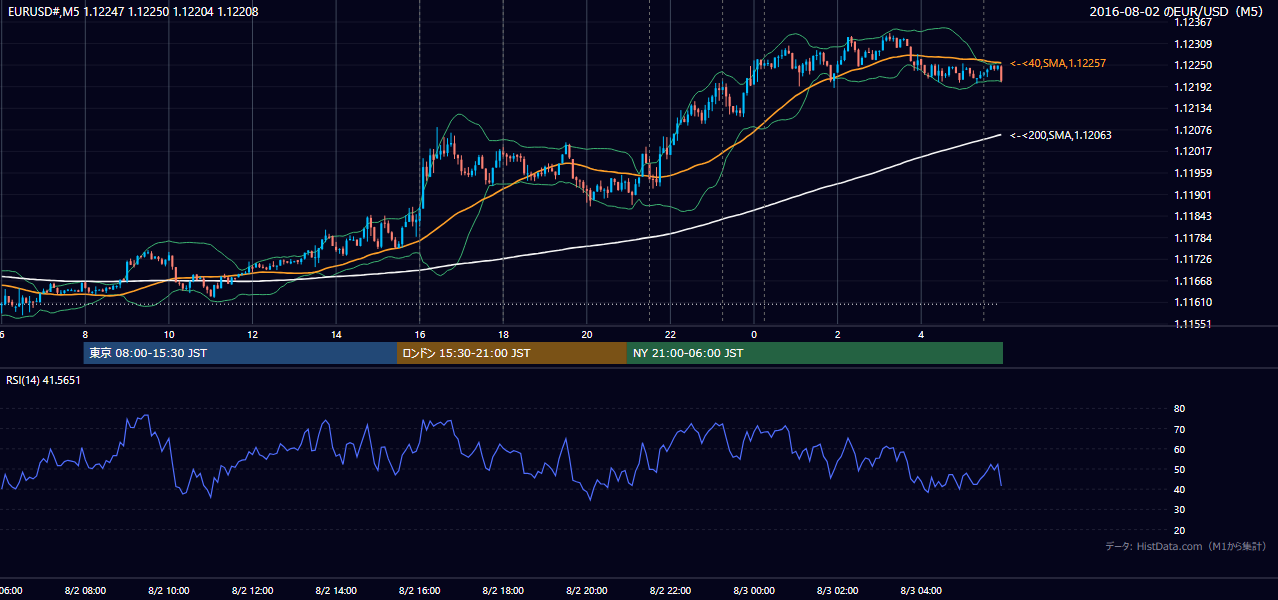Click the 8/3 00:00 date label
Image resolution: width=1278 pixels, height=600 pixels.
754,591
